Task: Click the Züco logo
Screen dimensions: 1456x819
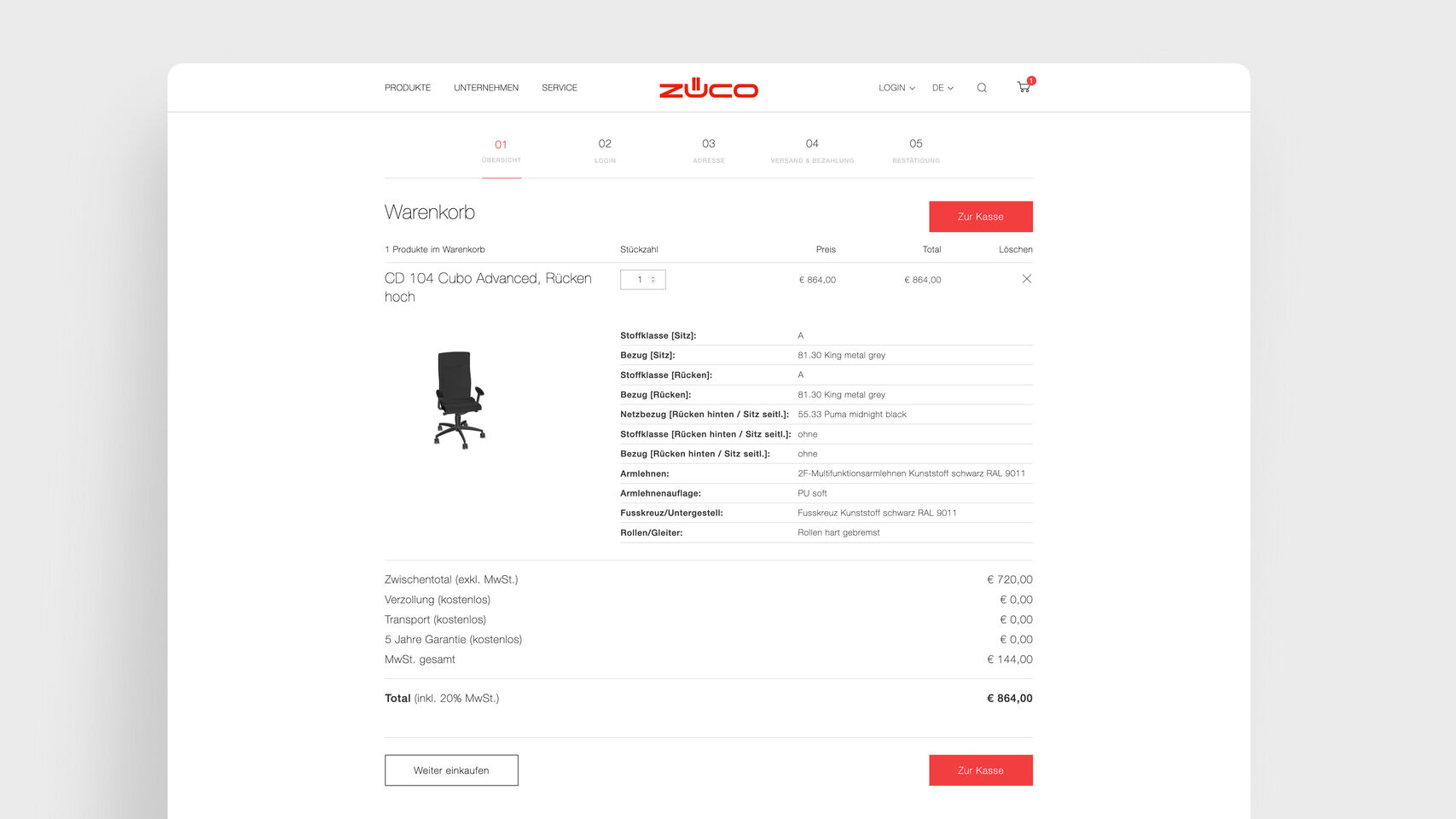Action: [708, 88]
